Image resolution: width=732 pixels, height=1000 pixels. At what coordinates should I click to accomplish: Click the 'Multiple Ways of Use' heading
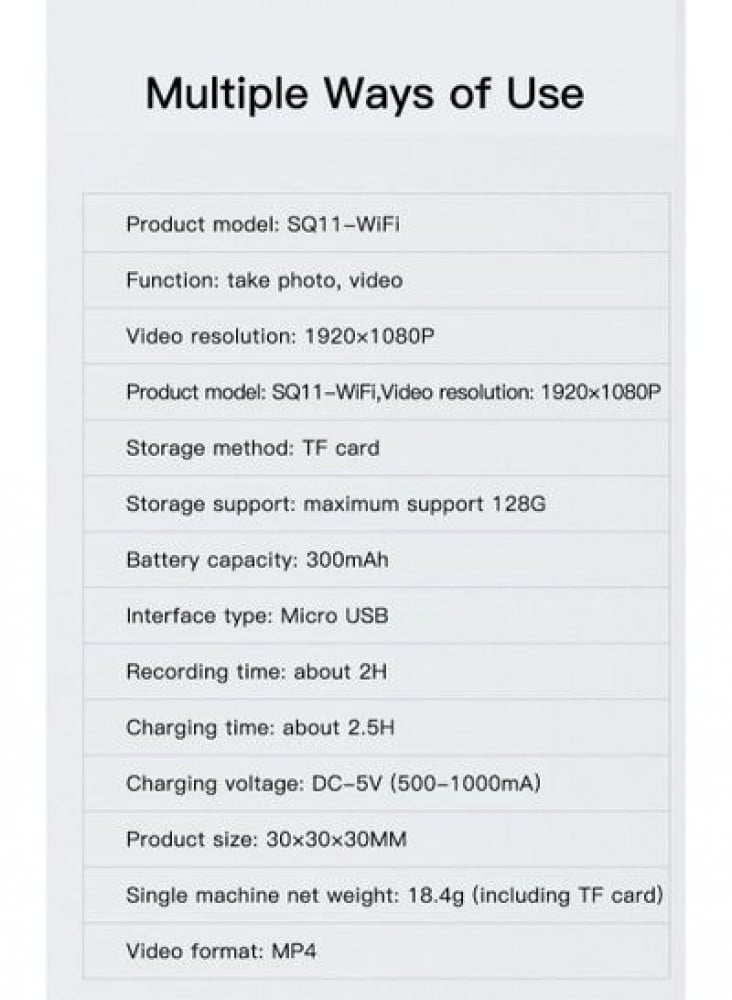point(364,93)
